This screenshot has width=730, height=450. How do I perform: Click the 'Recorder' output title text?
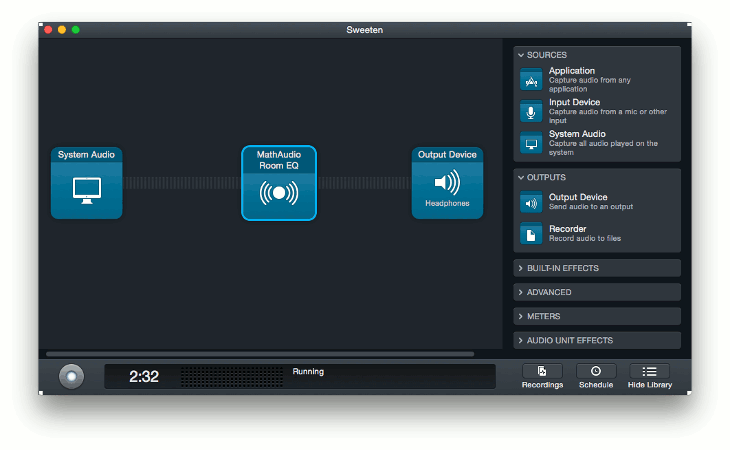[568, 229]
